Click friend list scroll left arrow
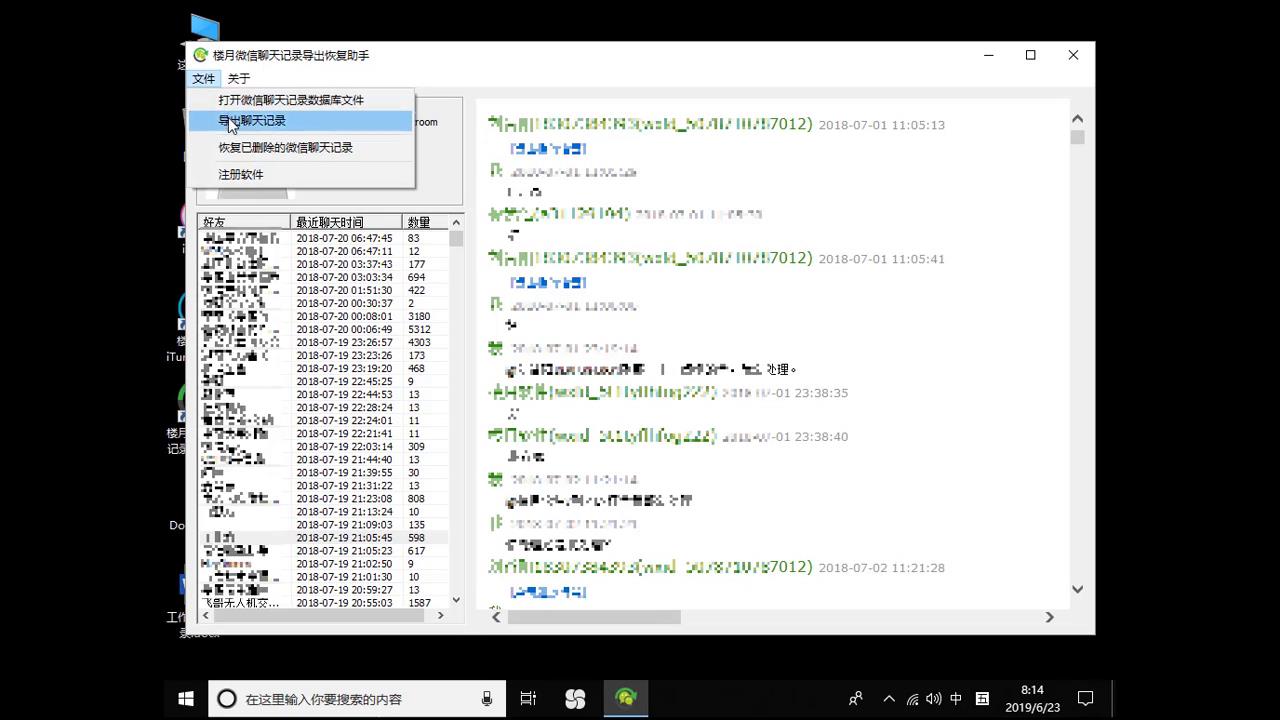 207,616
